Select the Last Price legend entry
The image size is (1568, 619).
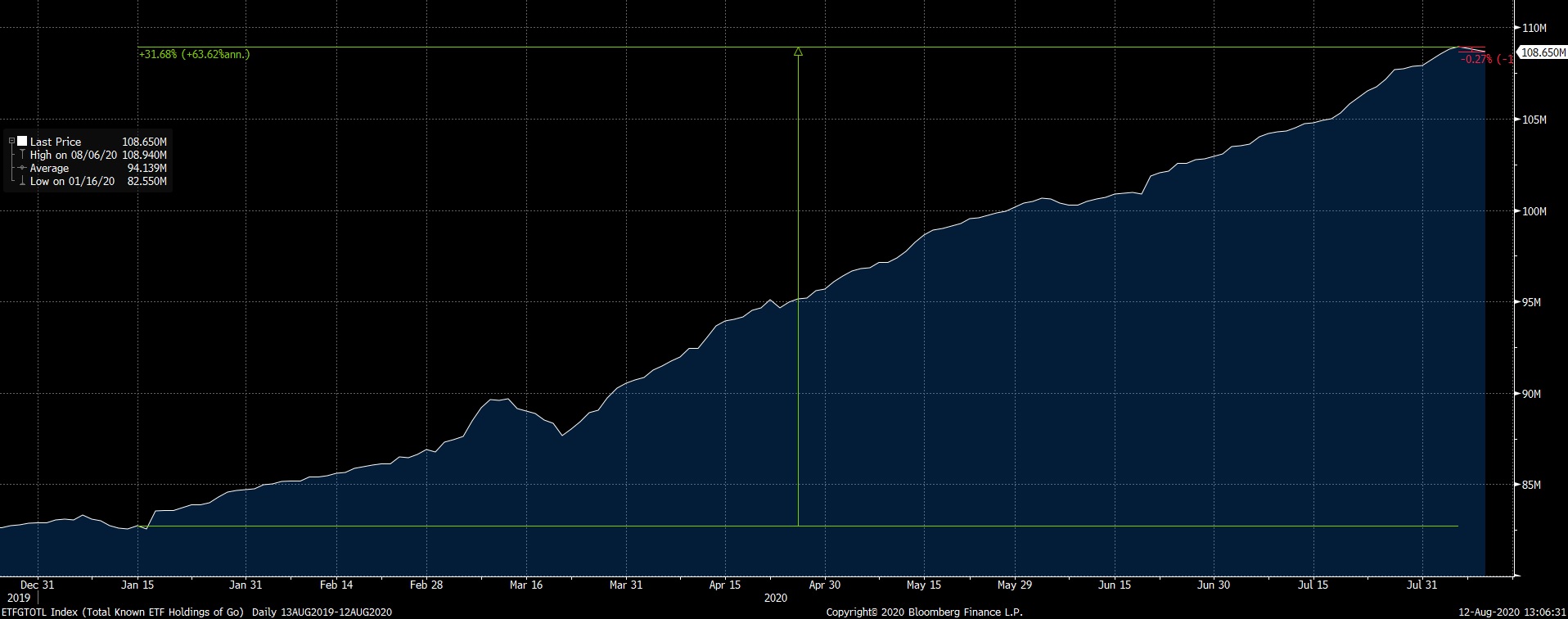click(56, 142)
